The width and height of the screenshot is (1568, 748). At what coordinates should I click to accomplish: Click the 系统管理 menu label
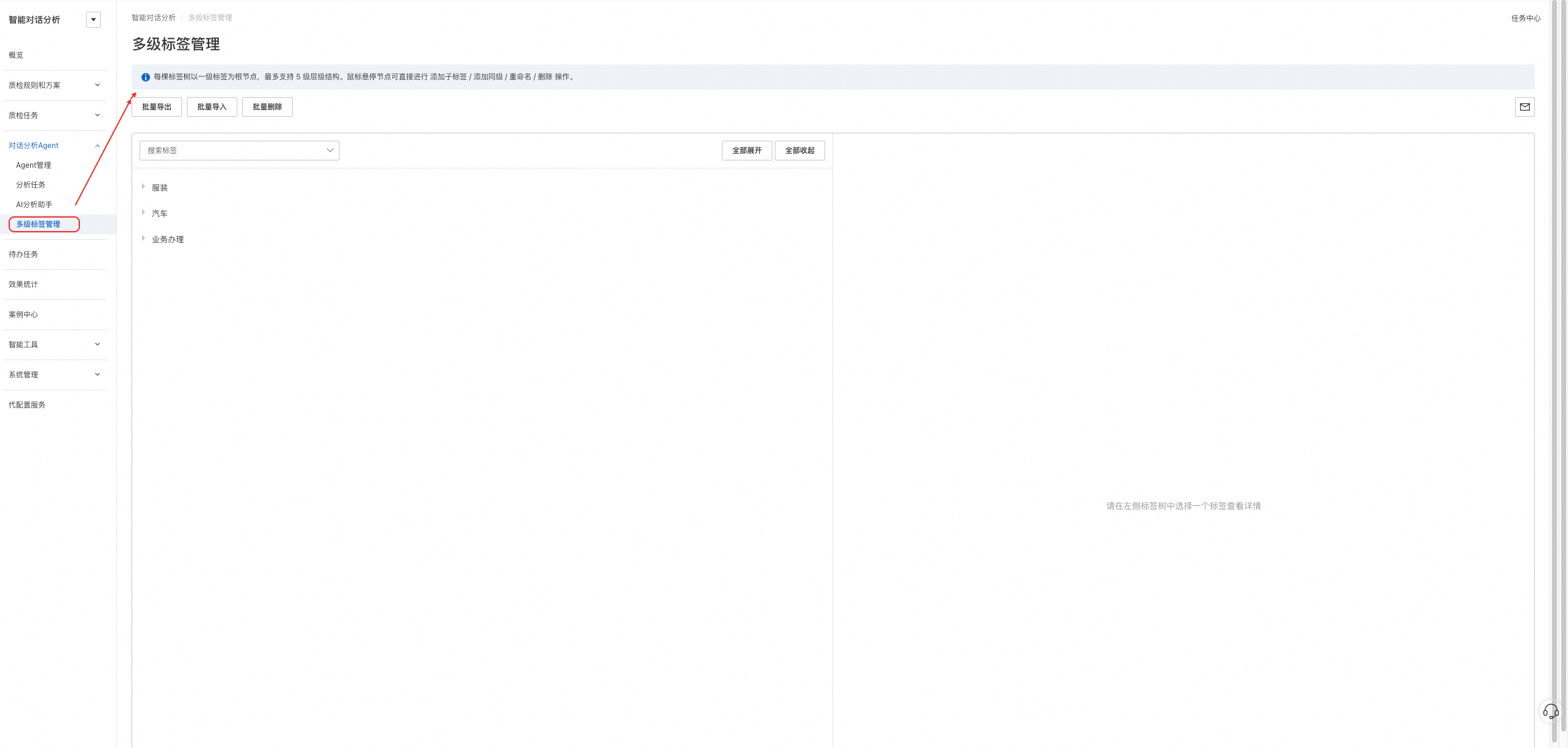click(23, 375)
